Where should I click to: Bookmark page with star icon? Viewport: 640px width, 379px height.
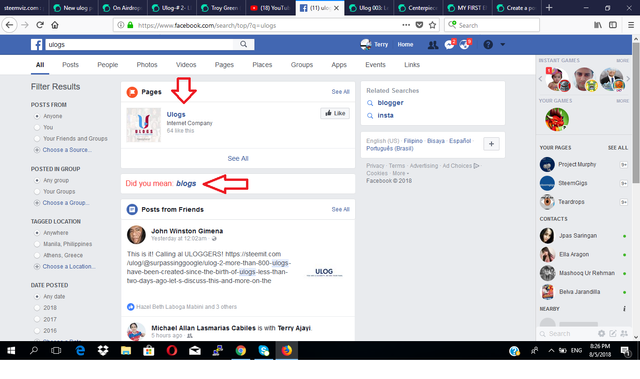(432, 25)
